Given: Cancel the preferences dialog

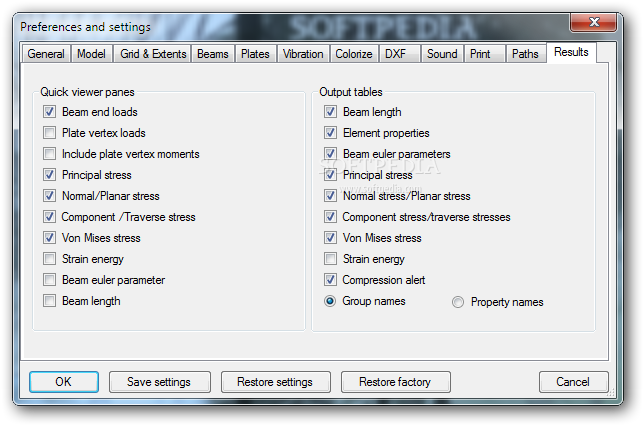Looking at the screenshot, I should [x=573, y=382].
